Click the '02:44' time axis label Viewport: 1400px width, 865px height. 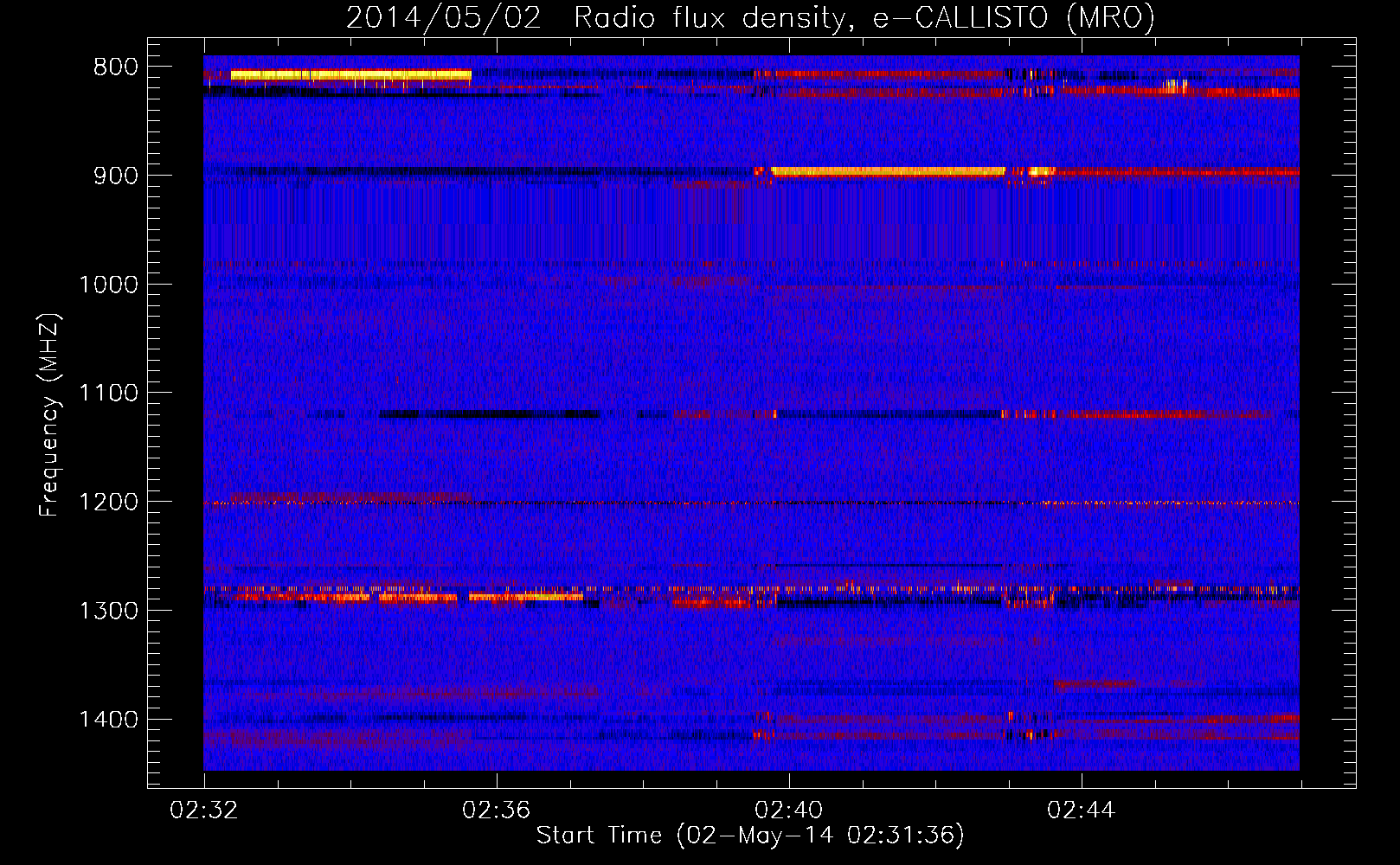point(1081,811)
